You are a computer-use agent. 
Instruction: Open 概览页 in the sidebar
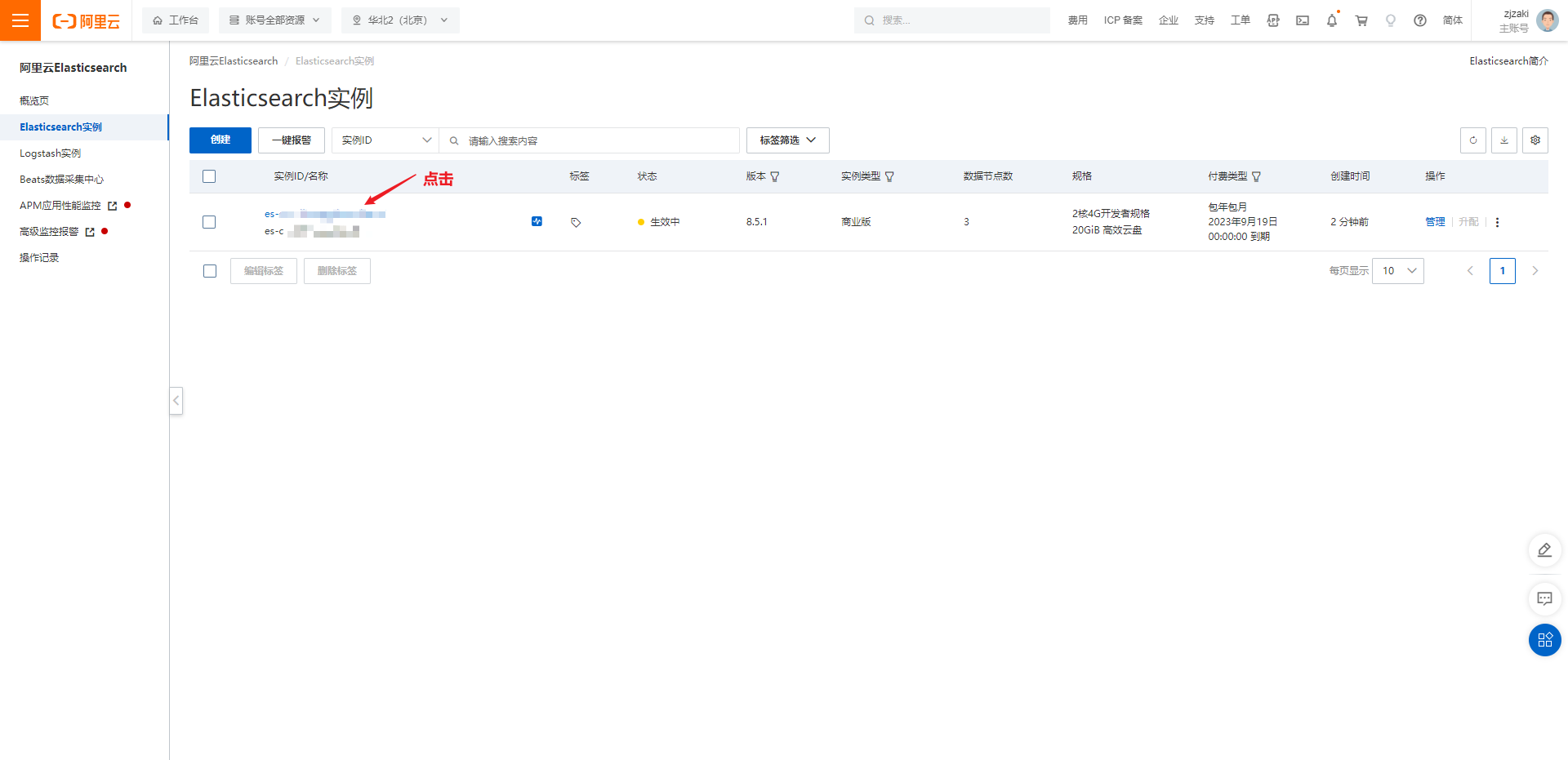click(34, 101)
